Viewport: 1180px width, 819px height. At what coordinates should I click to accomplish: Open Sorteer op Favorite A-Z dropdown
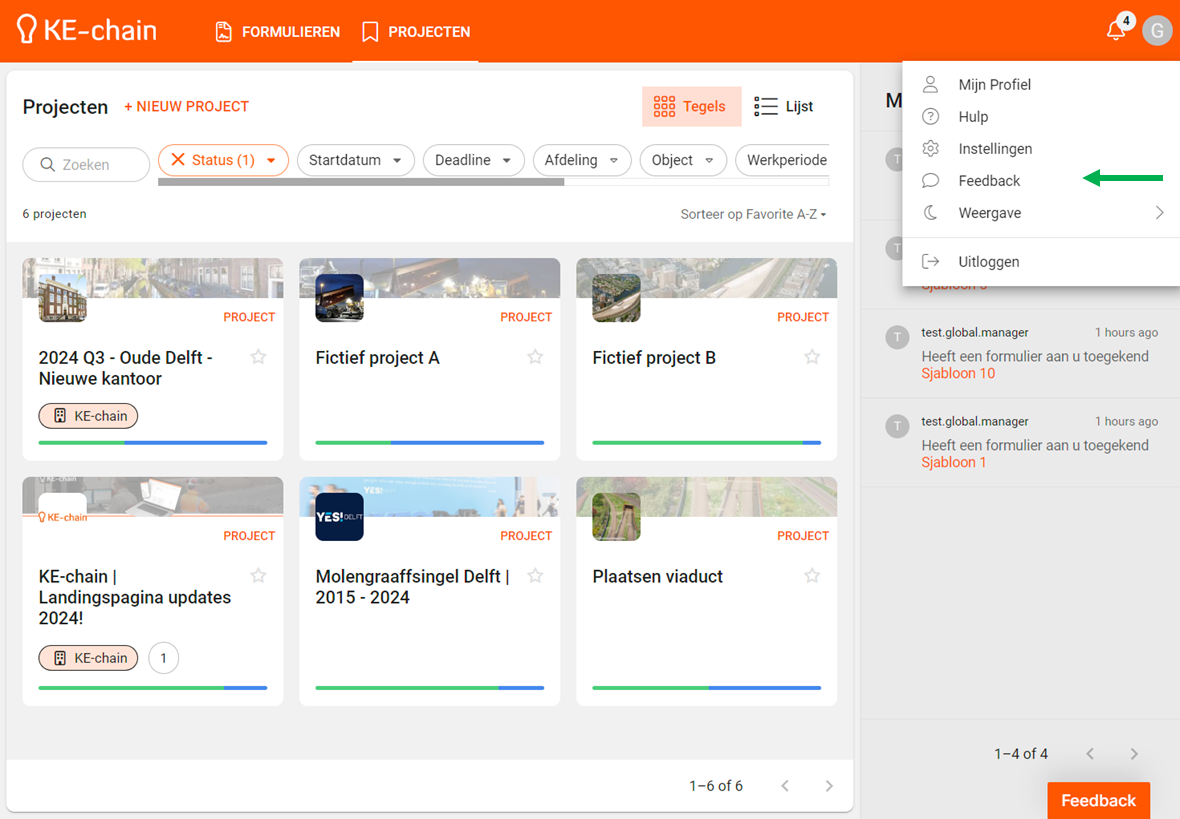(753, 214)
